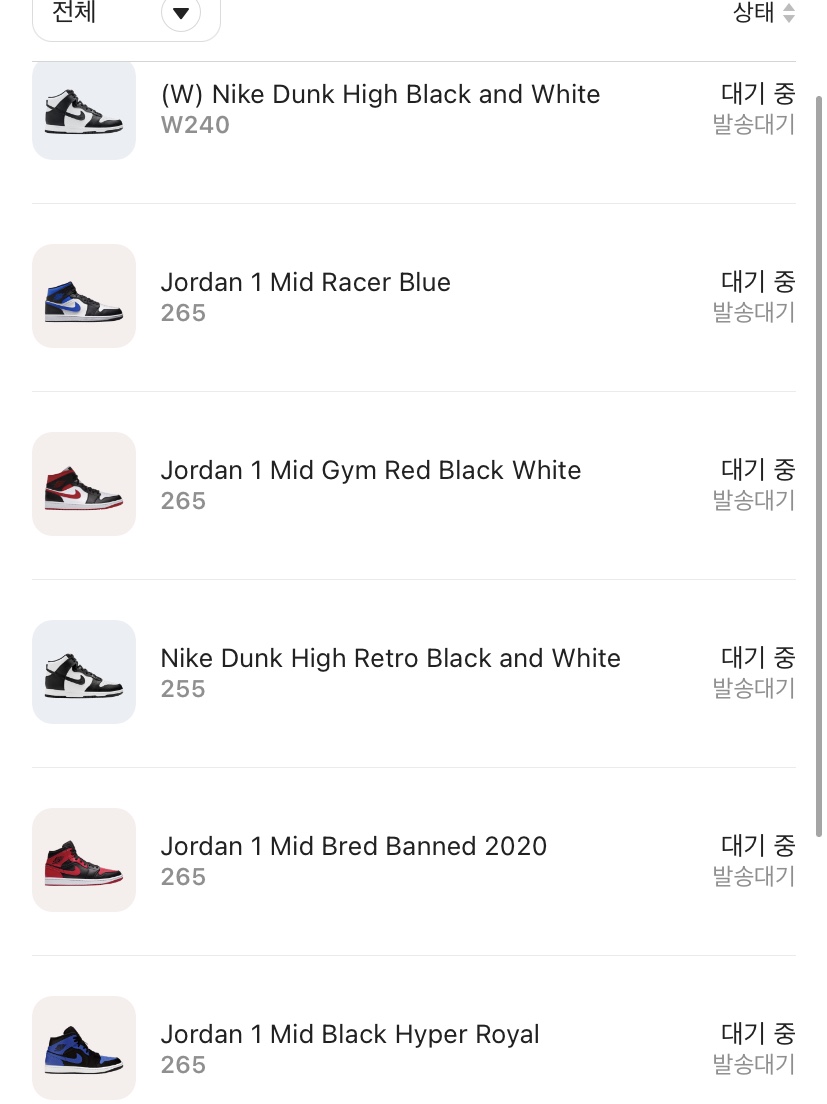Open Nike Dunk High Retro thumbnail
The width and height of the screenshot is (827, 1104).
(x=84, y=672)
